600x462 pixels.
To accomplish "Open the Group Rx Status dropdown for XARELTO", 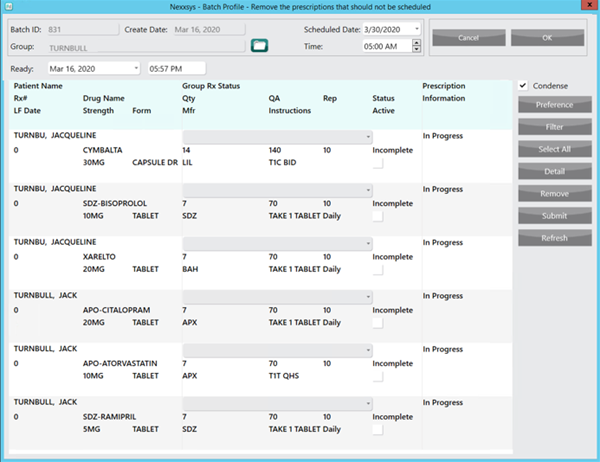I will (368, 242).
